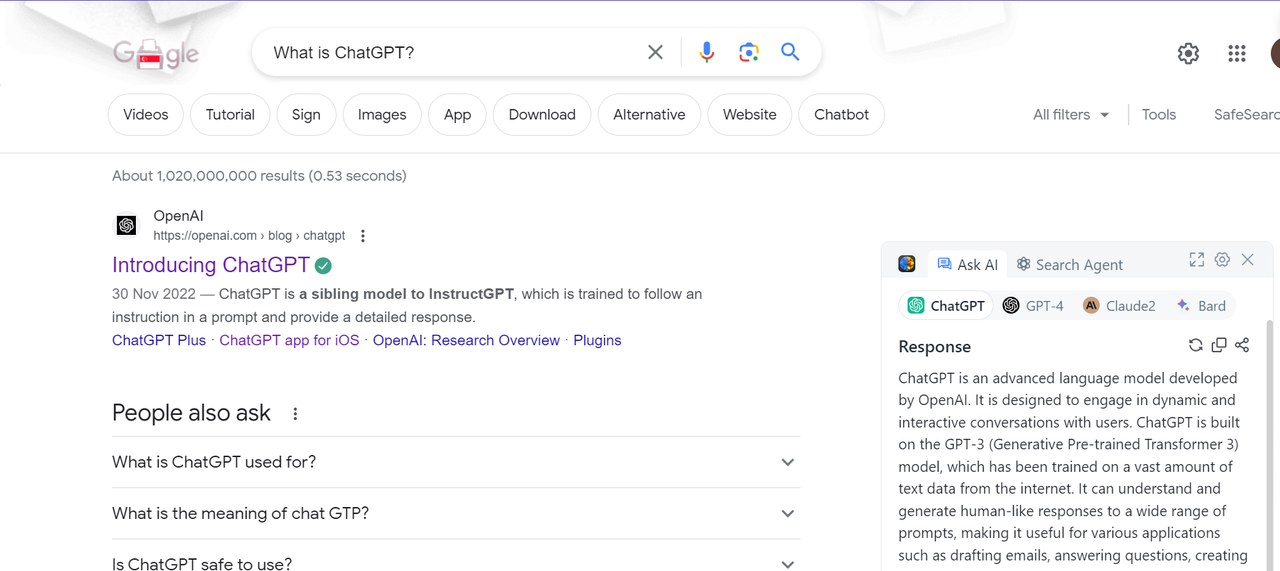Filter results by Download chip

[542, 114]
